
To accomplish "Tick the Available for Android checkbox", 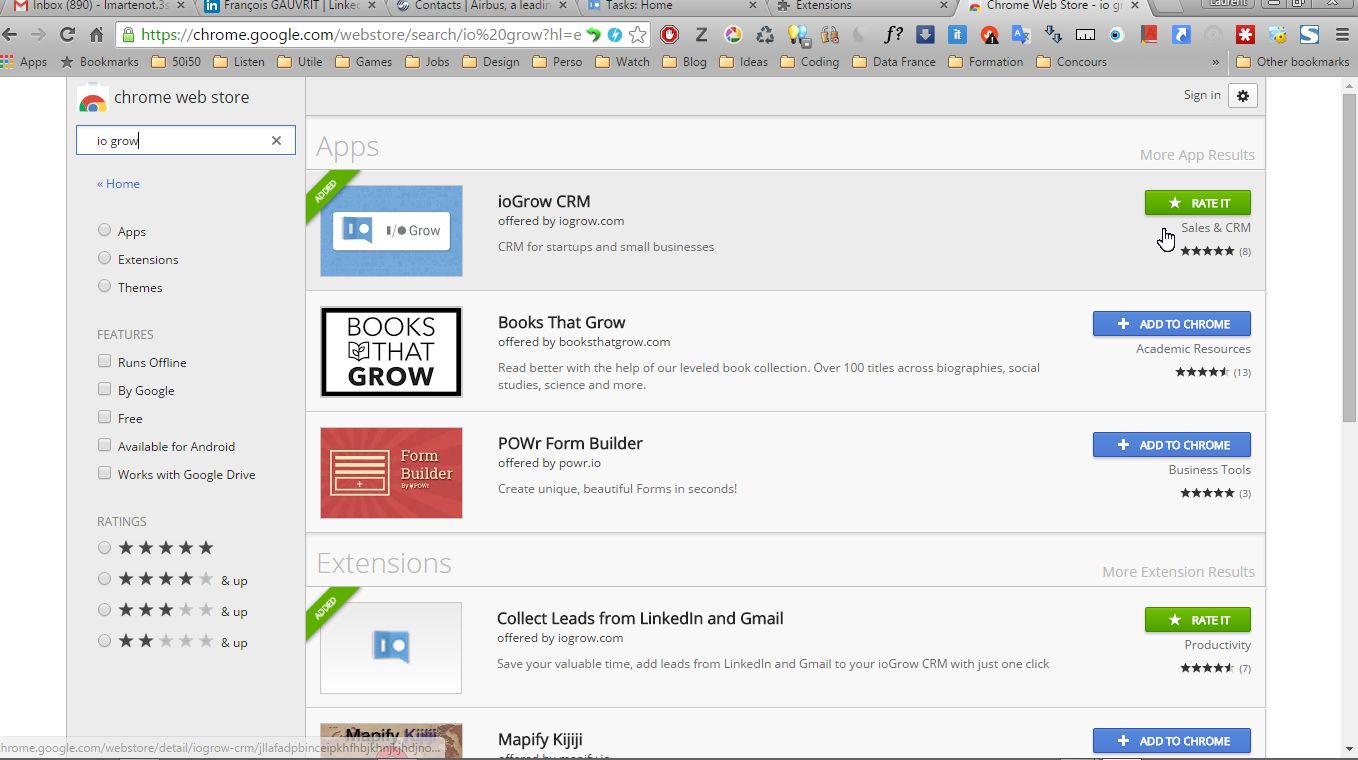I will tap(104, 446).
